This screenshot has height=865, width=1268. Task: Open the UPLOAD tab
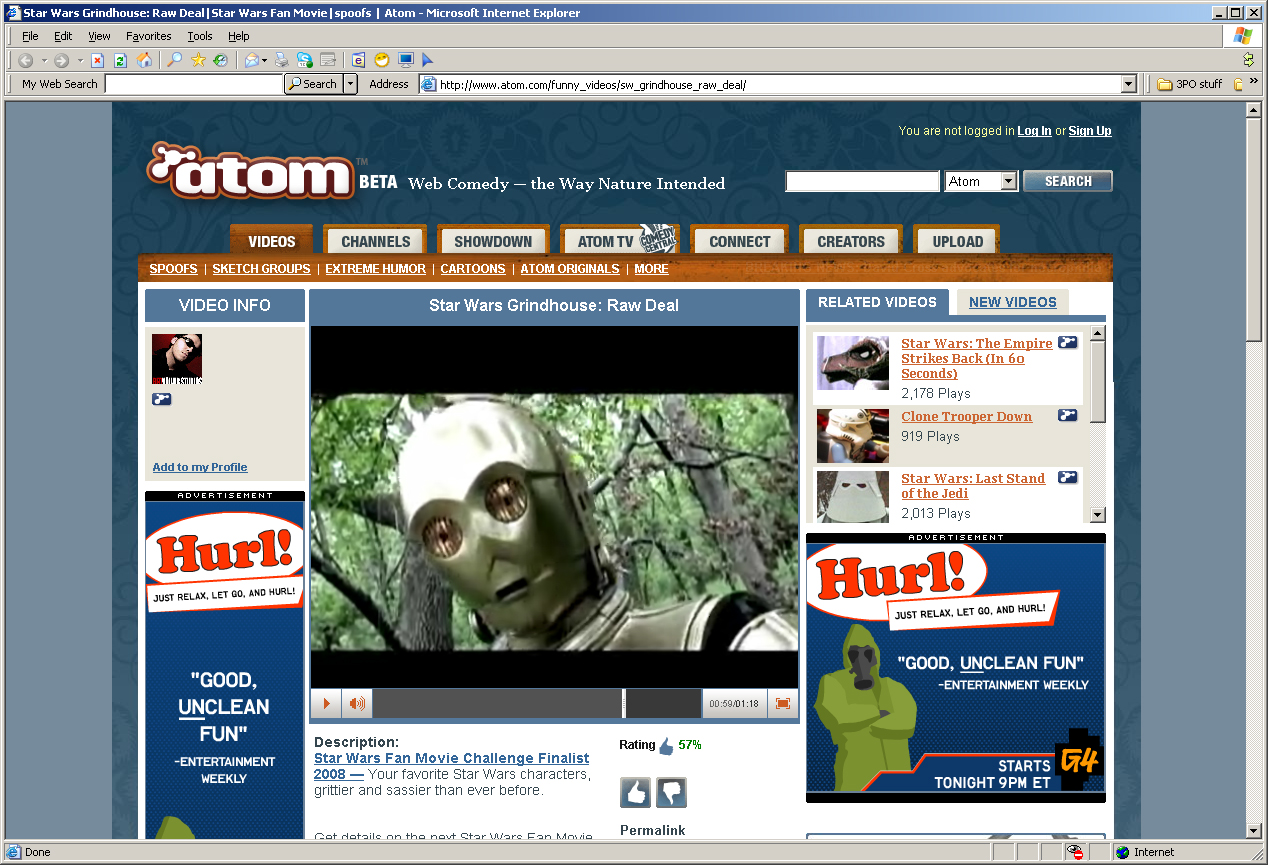957,241
